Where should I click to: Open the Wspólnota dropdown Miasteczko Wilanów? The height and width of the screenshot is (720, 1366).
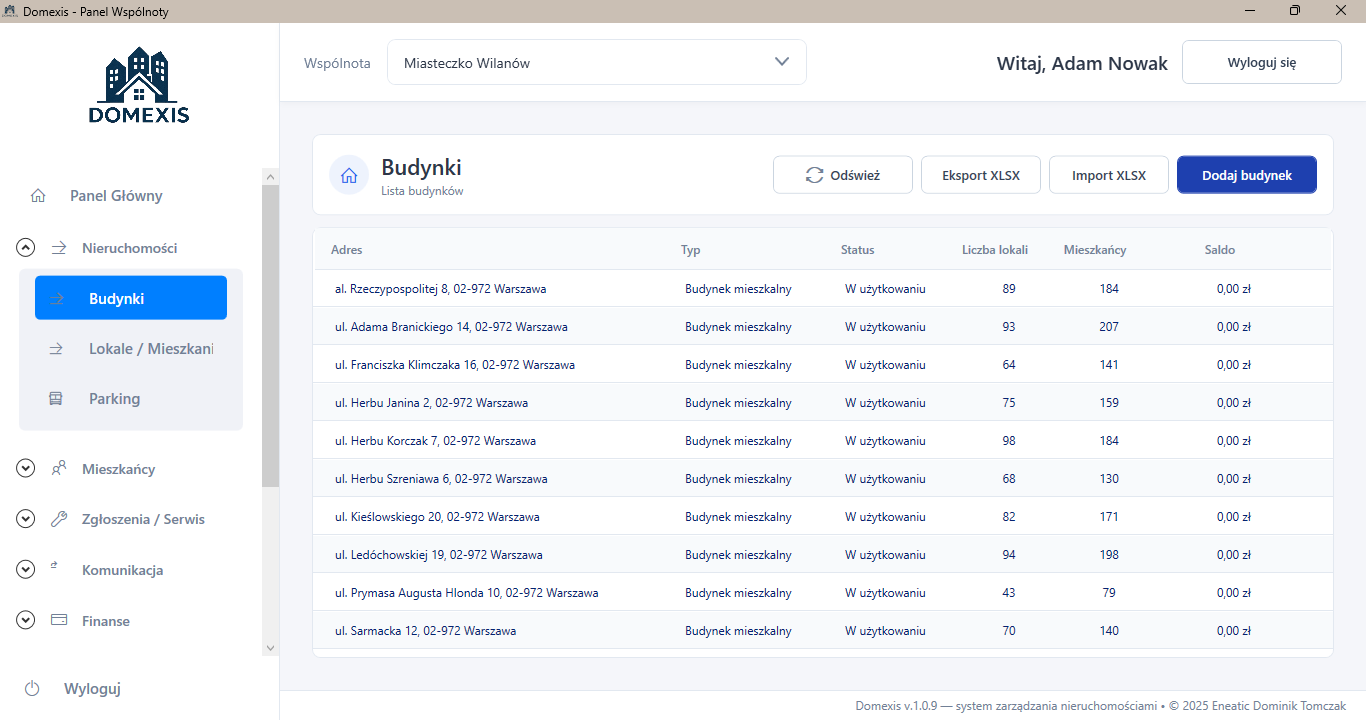click(x=596, y=63)
